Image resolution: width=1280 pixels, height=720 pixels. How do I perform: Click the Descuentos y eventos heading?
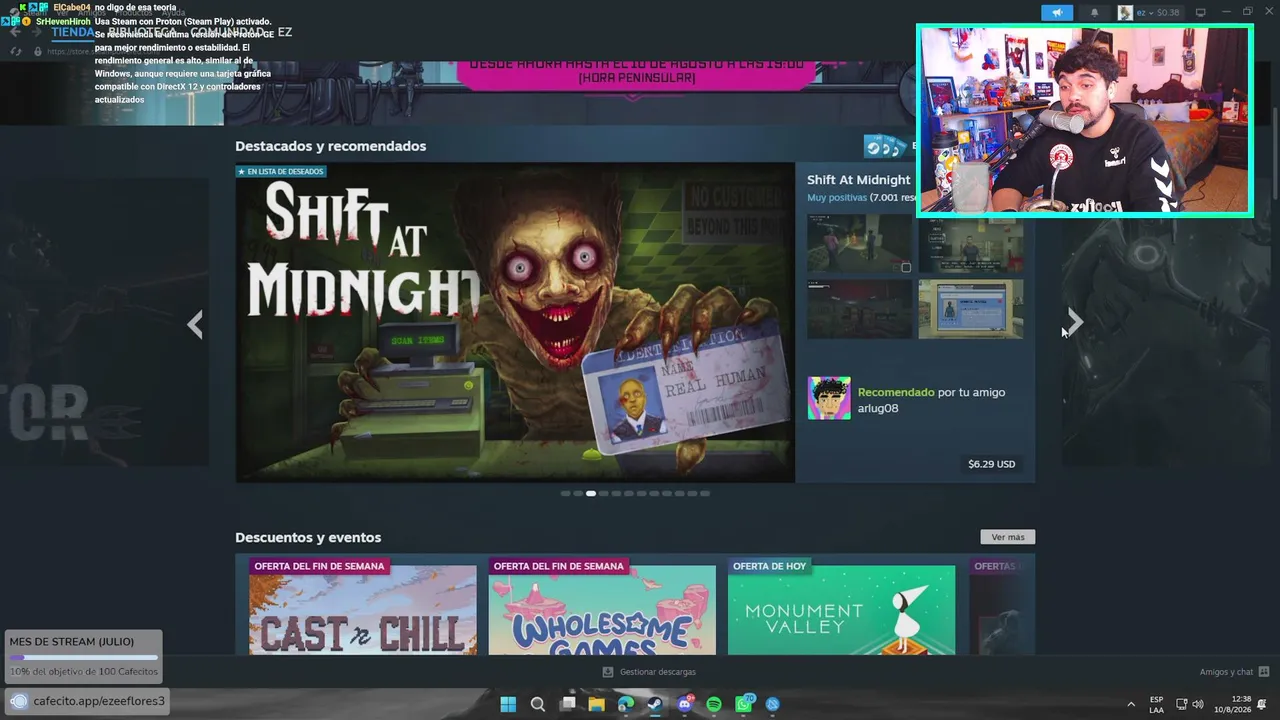(x=308, y=537)
